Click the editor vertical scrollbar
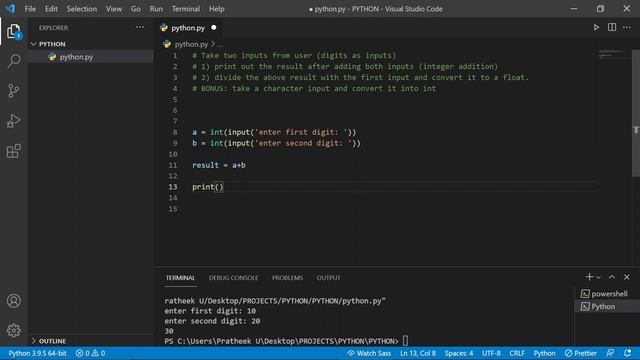Screen dimensions: 640x360 click(636, 113)
